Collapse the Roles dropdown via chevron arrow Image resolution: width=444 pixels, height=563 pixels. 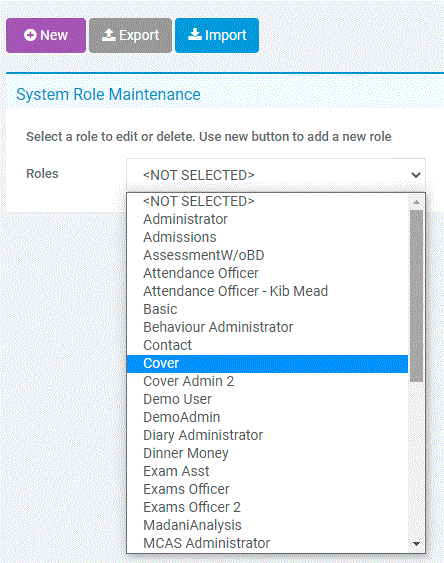(x=416, y=175)
